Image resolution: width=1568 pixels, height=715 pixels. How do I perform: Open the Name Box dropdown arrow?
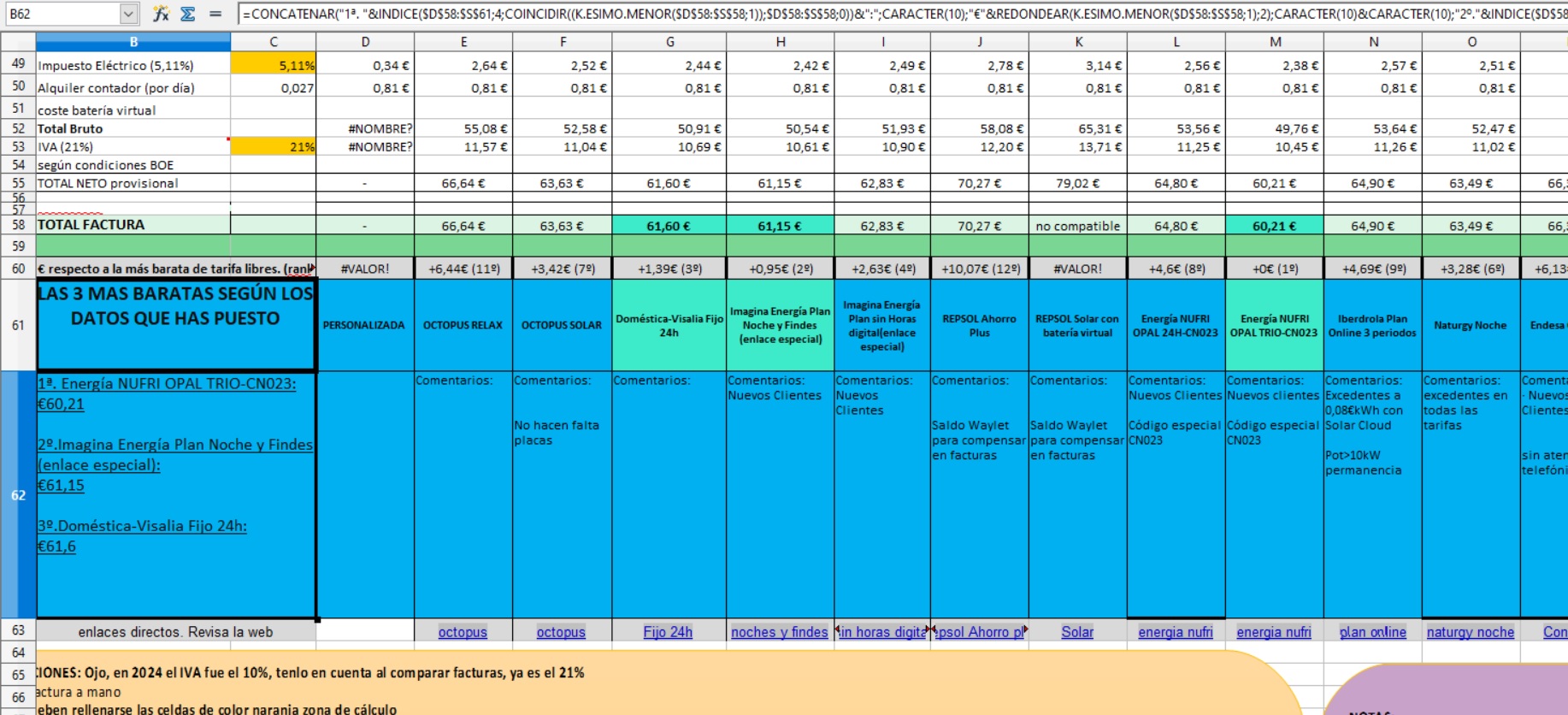point(128,14)
